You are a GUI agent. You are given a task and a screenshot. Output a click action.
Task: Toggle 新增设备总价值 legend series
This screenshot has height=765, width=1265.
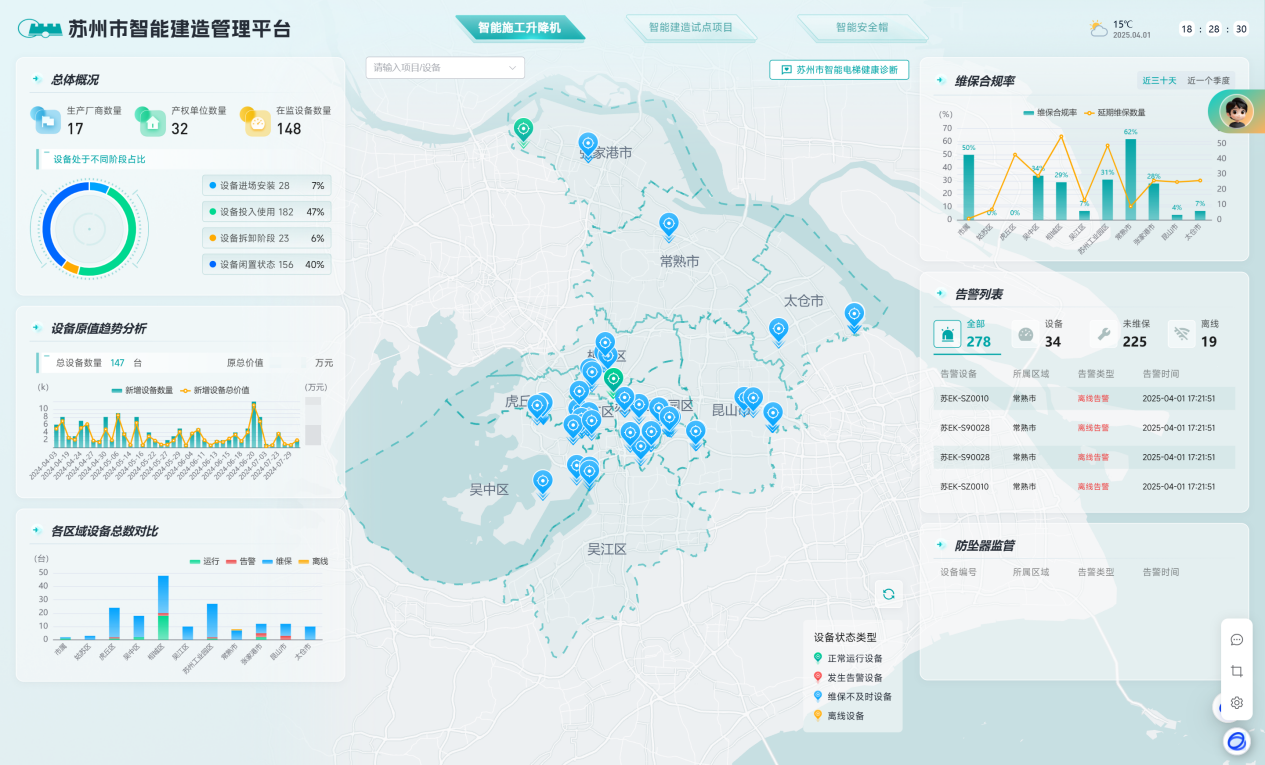[x=215, y=390]
